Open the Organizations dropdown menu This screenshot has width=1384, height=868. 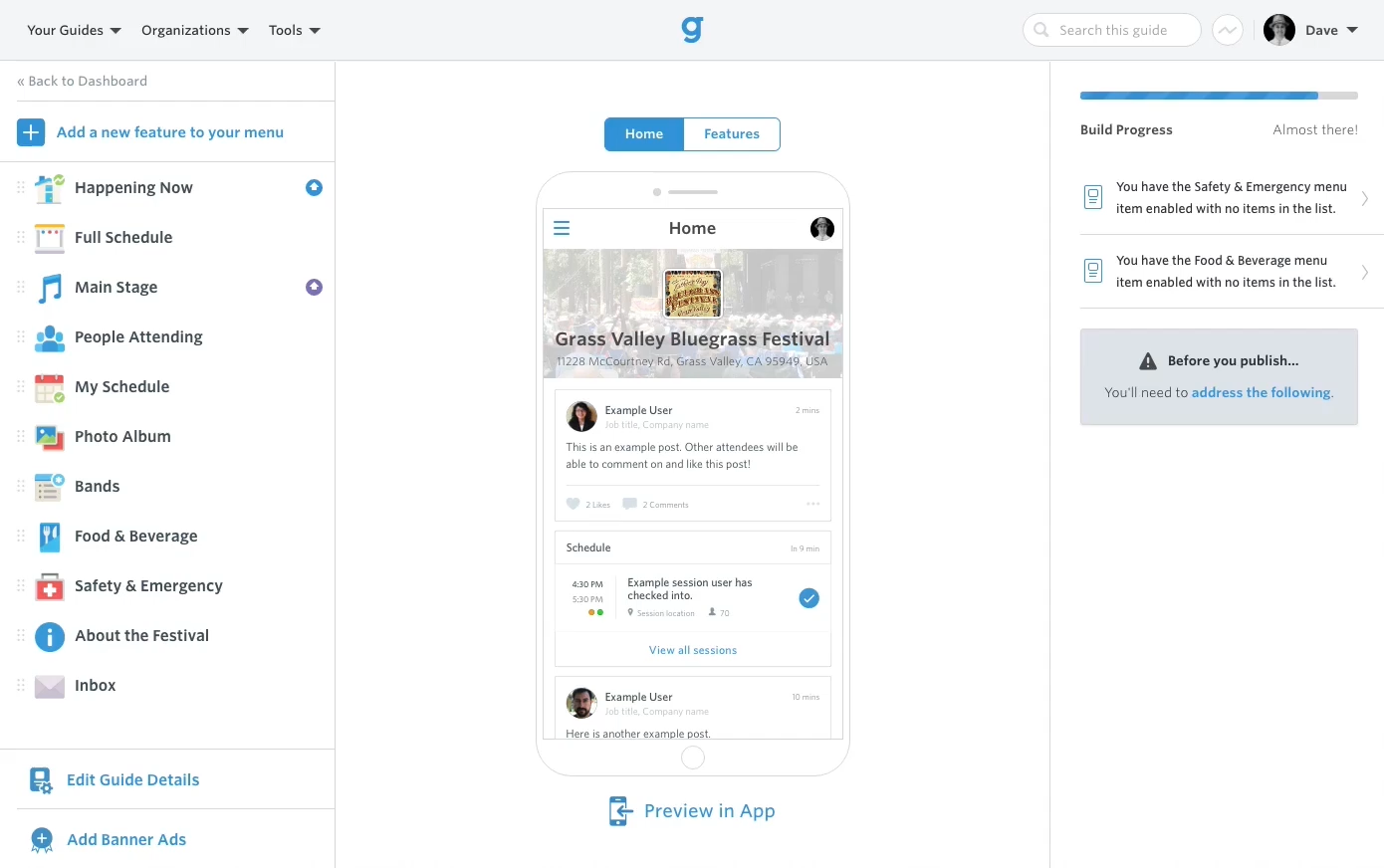tap(195, 30)
